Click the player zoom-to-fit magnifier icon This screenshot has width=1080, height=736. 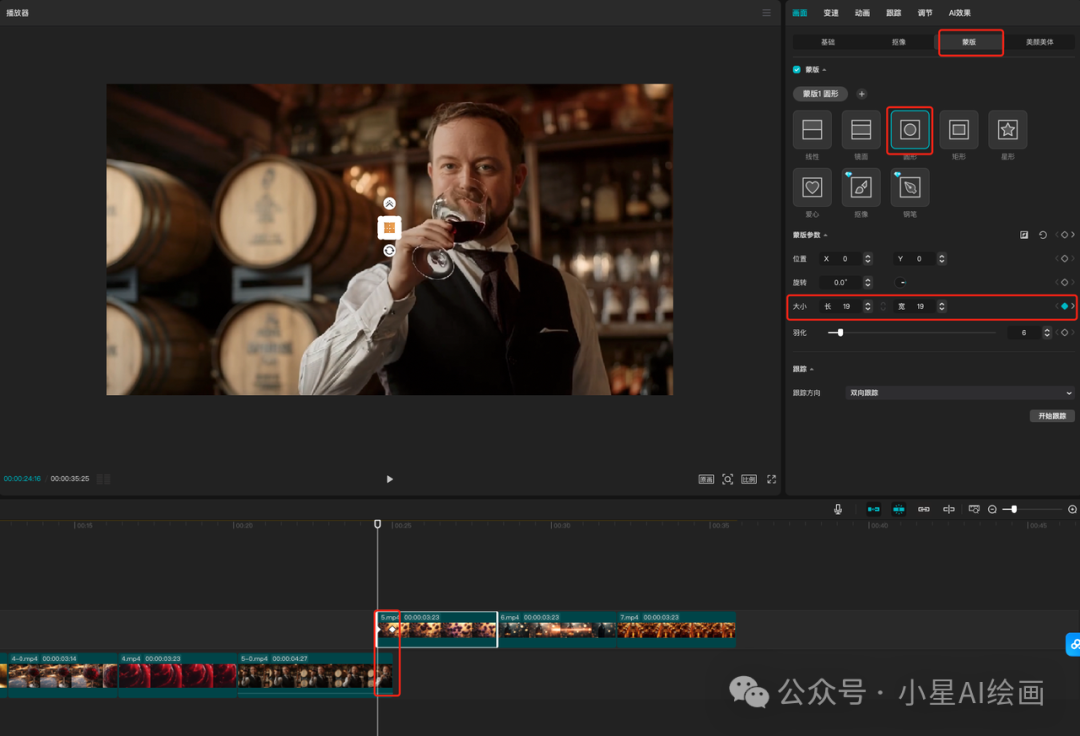pyautogui.click(x=727, y=479)
